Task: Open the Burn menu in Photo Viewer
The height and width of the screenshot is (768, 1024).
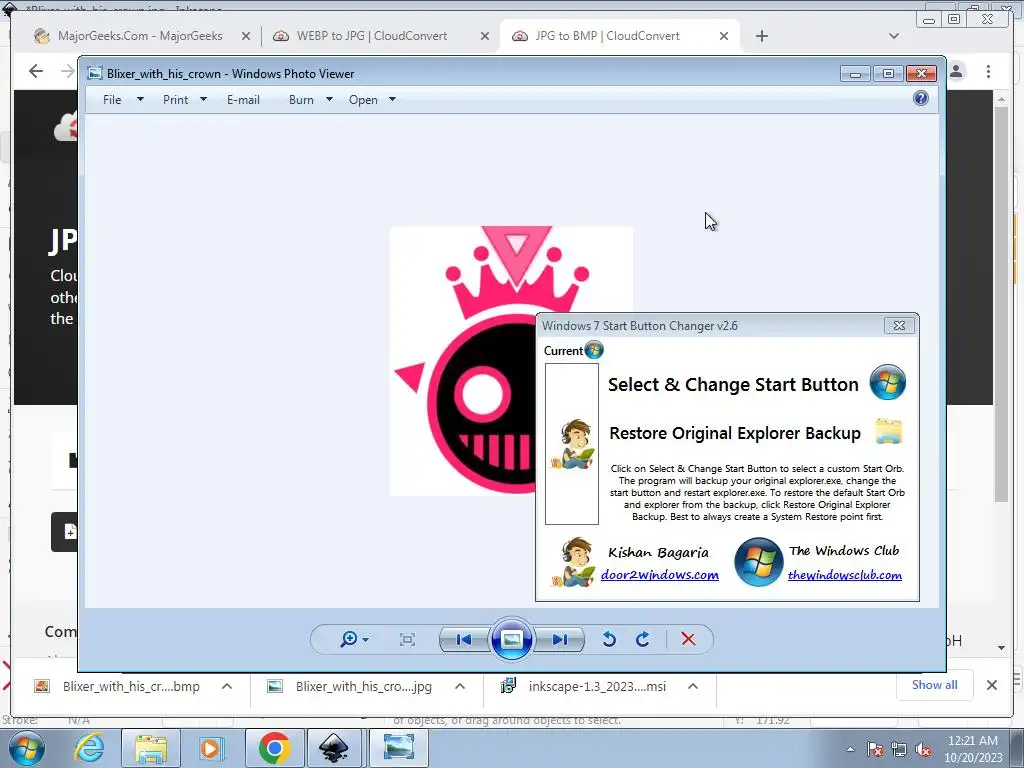Action: point(301,100)
